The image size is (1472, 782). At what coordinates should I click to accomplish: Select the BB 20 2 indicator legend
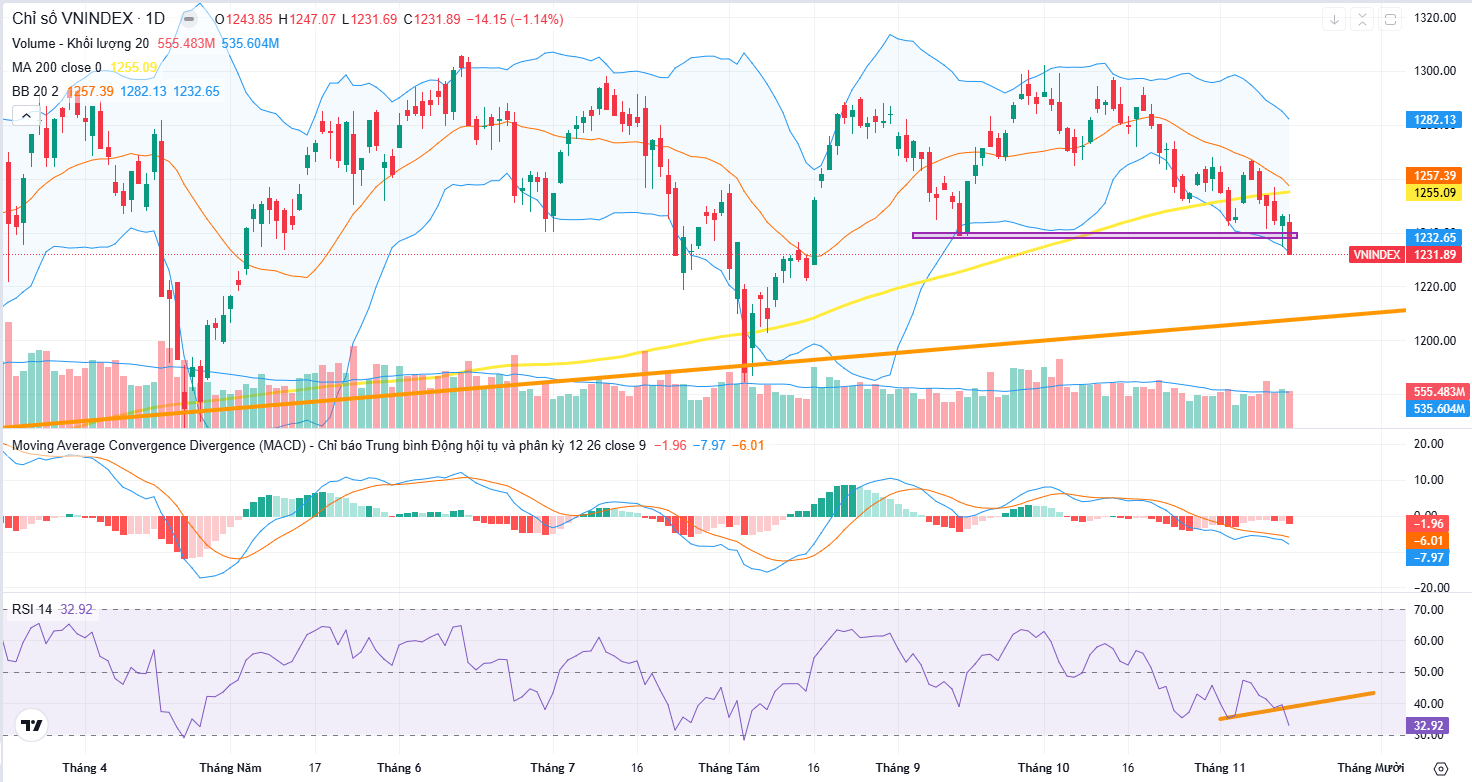[x=35, y=91]
